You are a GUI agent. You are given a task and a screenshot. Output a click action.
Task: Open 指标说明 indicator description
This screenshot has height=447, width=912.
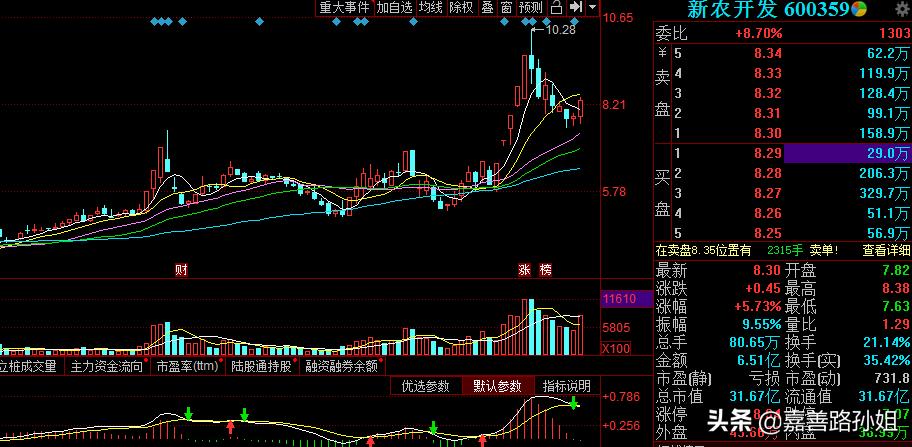tap(567, 386)
